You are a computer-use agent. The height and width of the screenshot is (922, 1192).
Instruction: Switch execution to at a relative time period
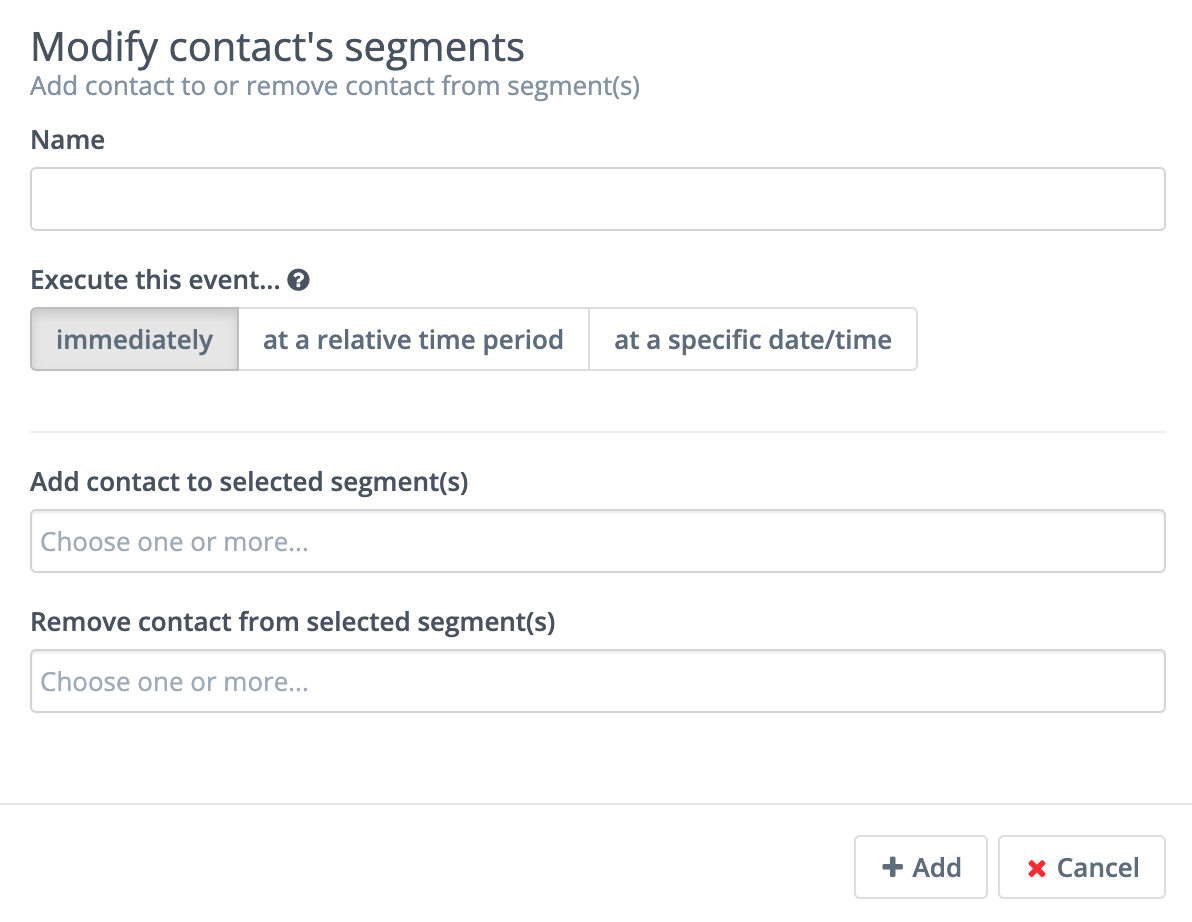point(412,339)
